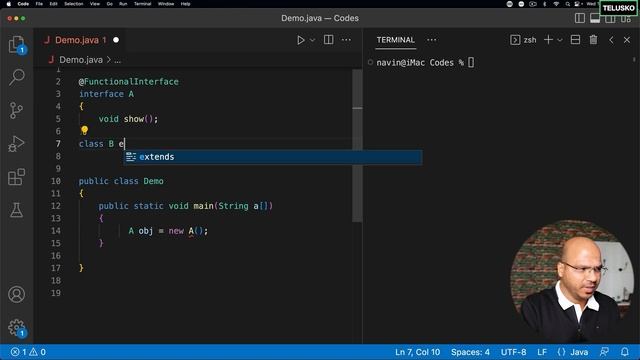Accept the 'extends' autocomplete suggestion
This screenshot has height=360, width=640.
(273, 157)
